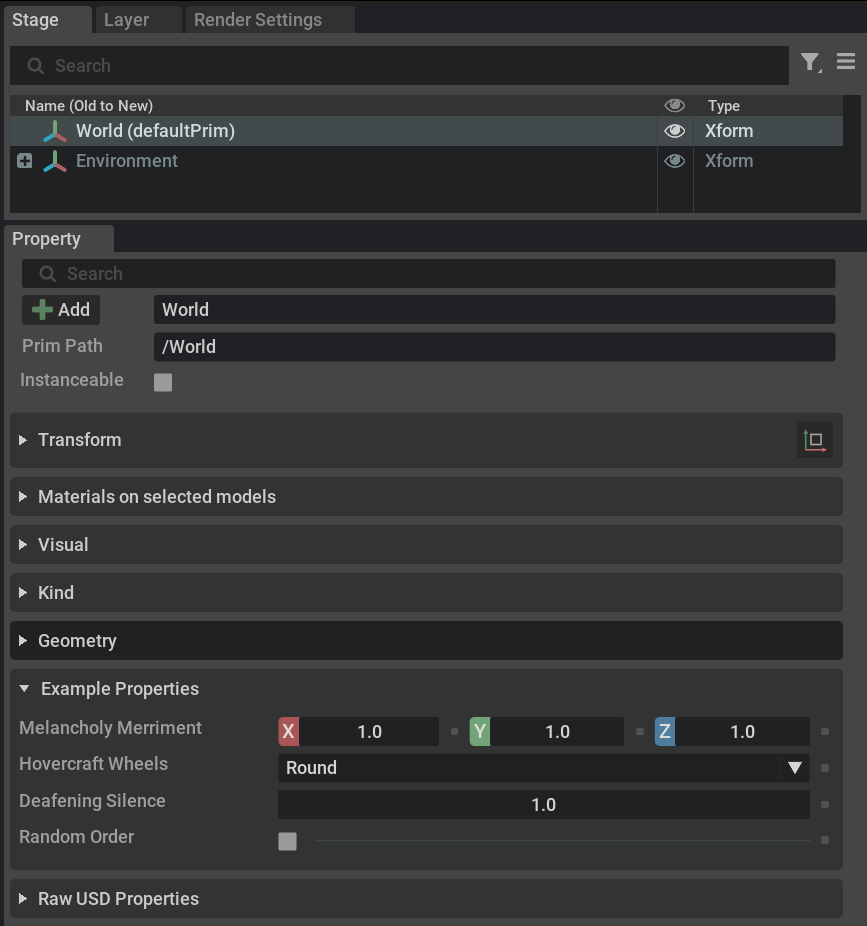Click the World prim Xform axis icon
Screen dimensions: 867x926
pos(55,131)
